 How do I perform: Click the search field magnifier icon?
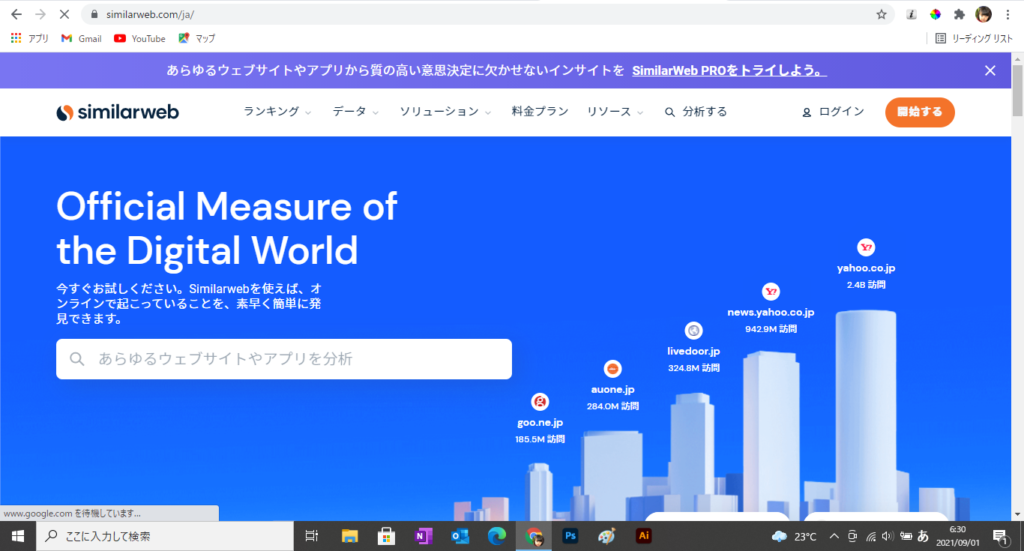click(77, 359)
